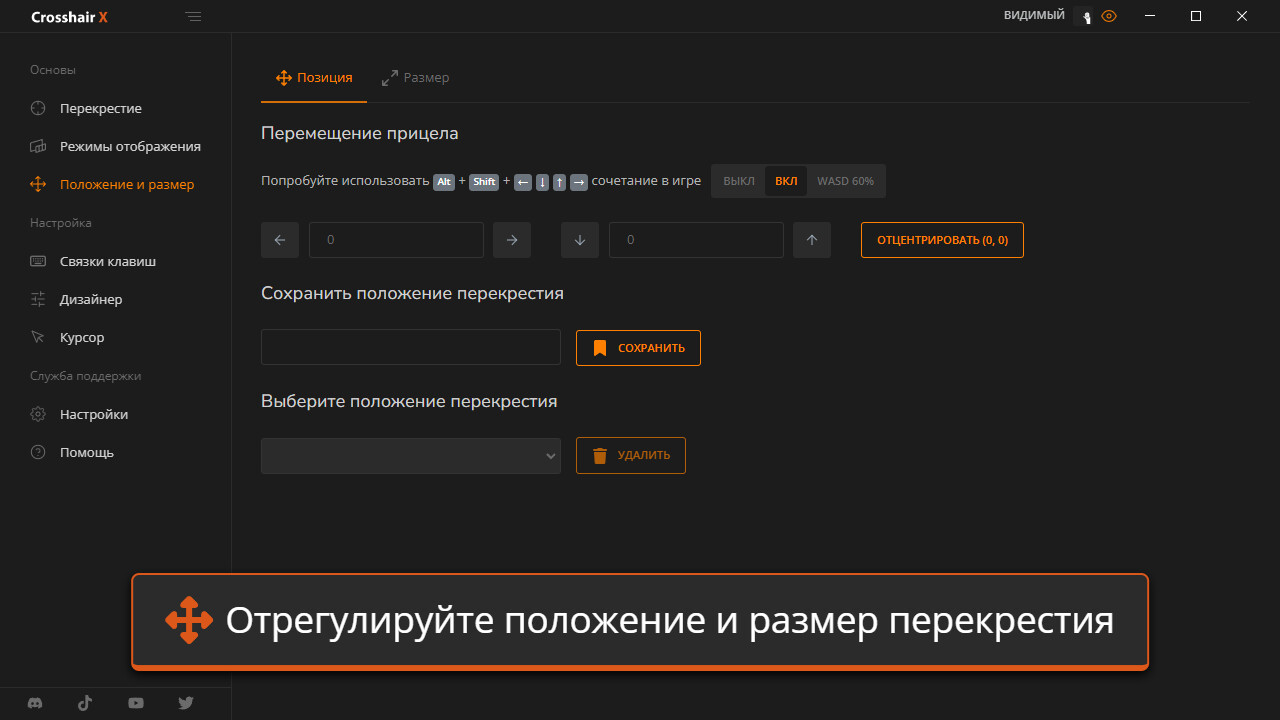This screenshot has width=1280, height=720.
Task: Click the crosshair name input field
Action: (x=410, y=347)
